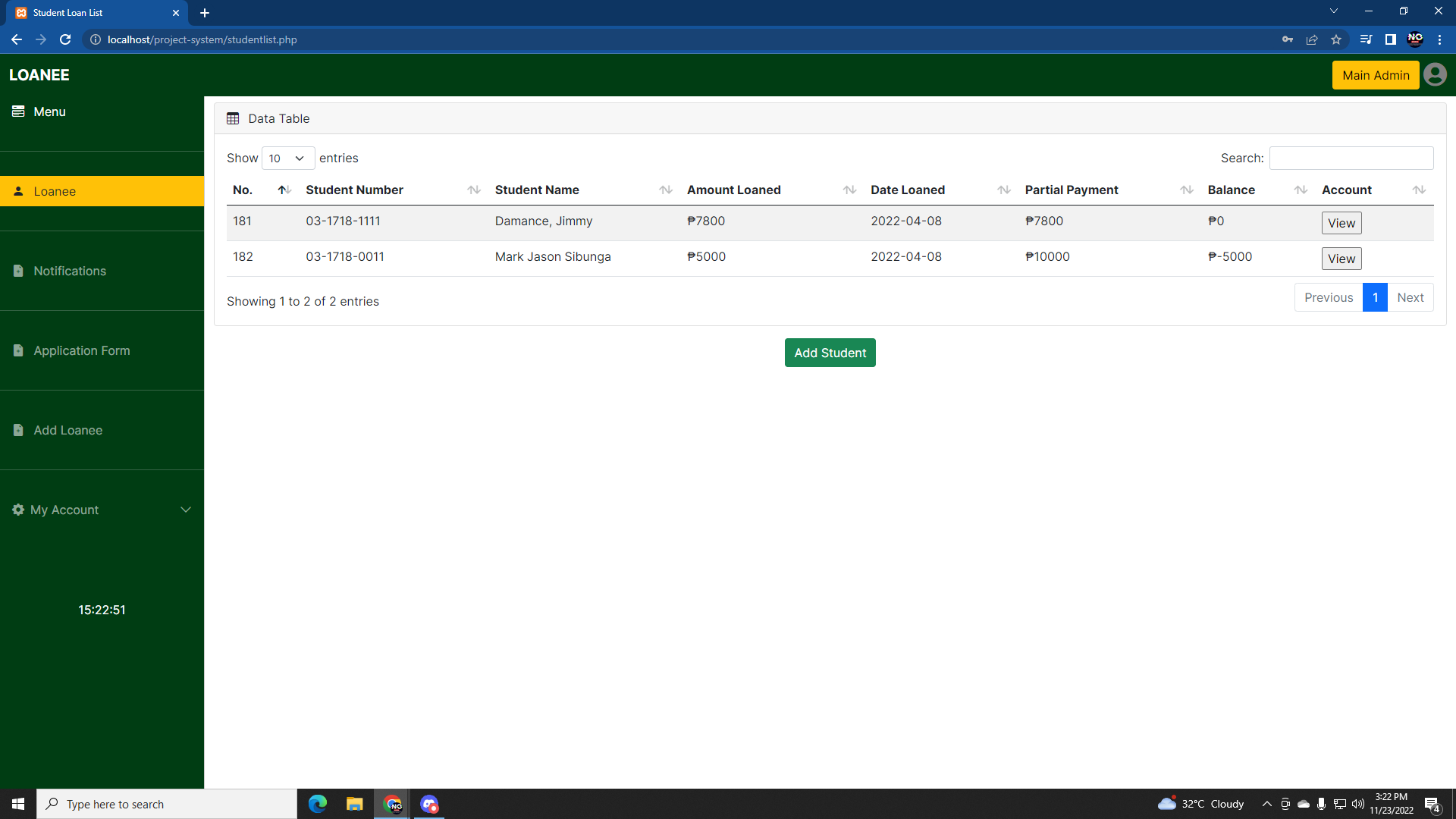The image size is (1456, 819).
Task: Open Notifications via the bell icon
Action: click(17, 271)
